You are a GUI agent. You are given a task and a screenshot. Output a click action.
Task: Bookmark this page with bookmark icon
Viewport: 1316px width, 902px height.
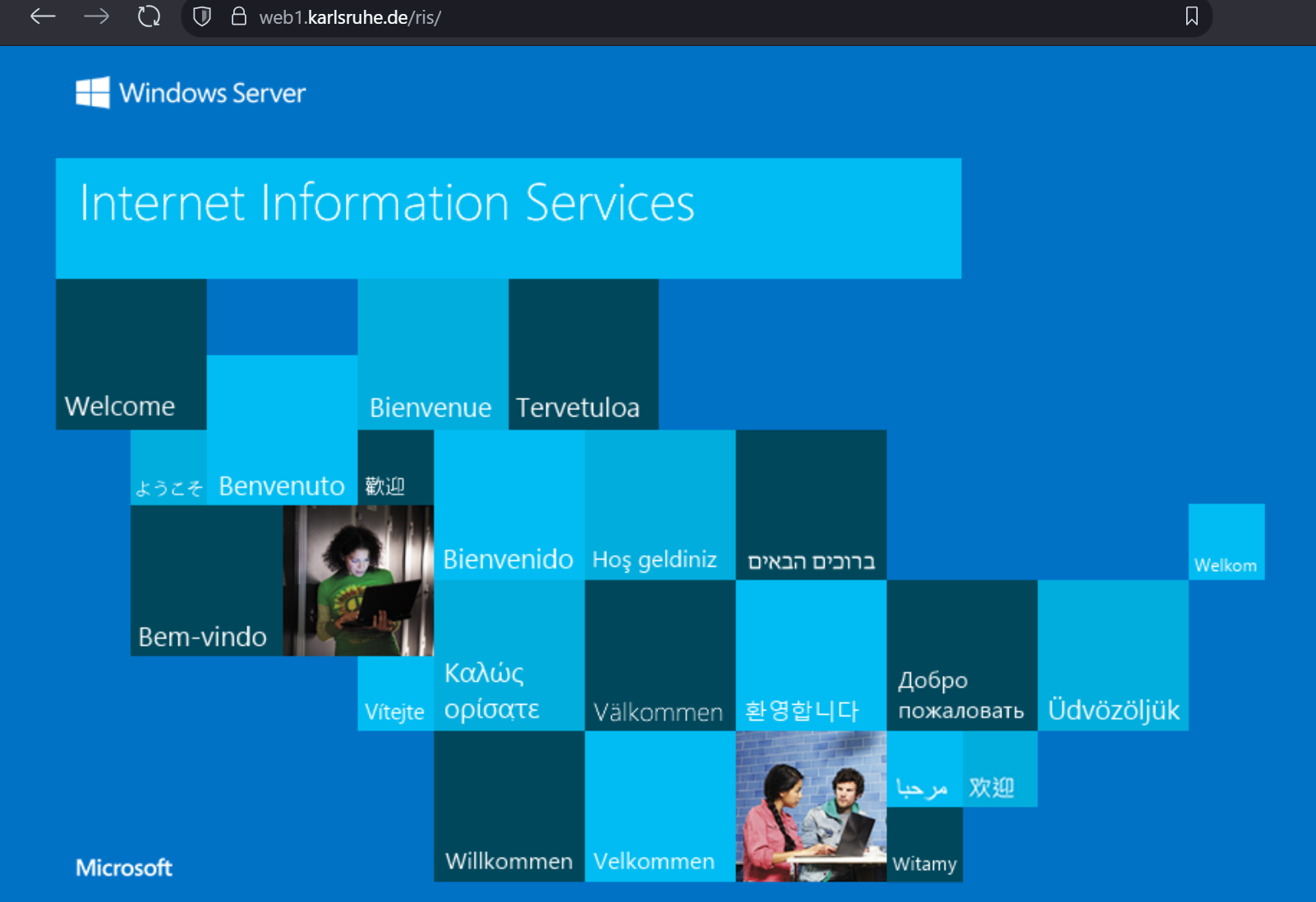coord(1191,16)
